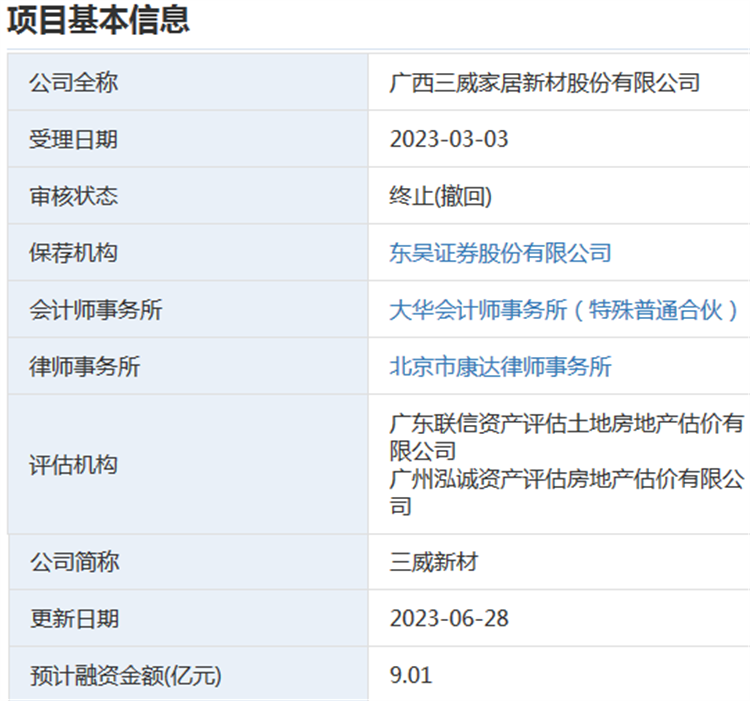Screen dimensions: 750x701
Task: Select appraiser 广州泓诚资产评估房地产估价有限公司
Action: click(x=567, y=493)
